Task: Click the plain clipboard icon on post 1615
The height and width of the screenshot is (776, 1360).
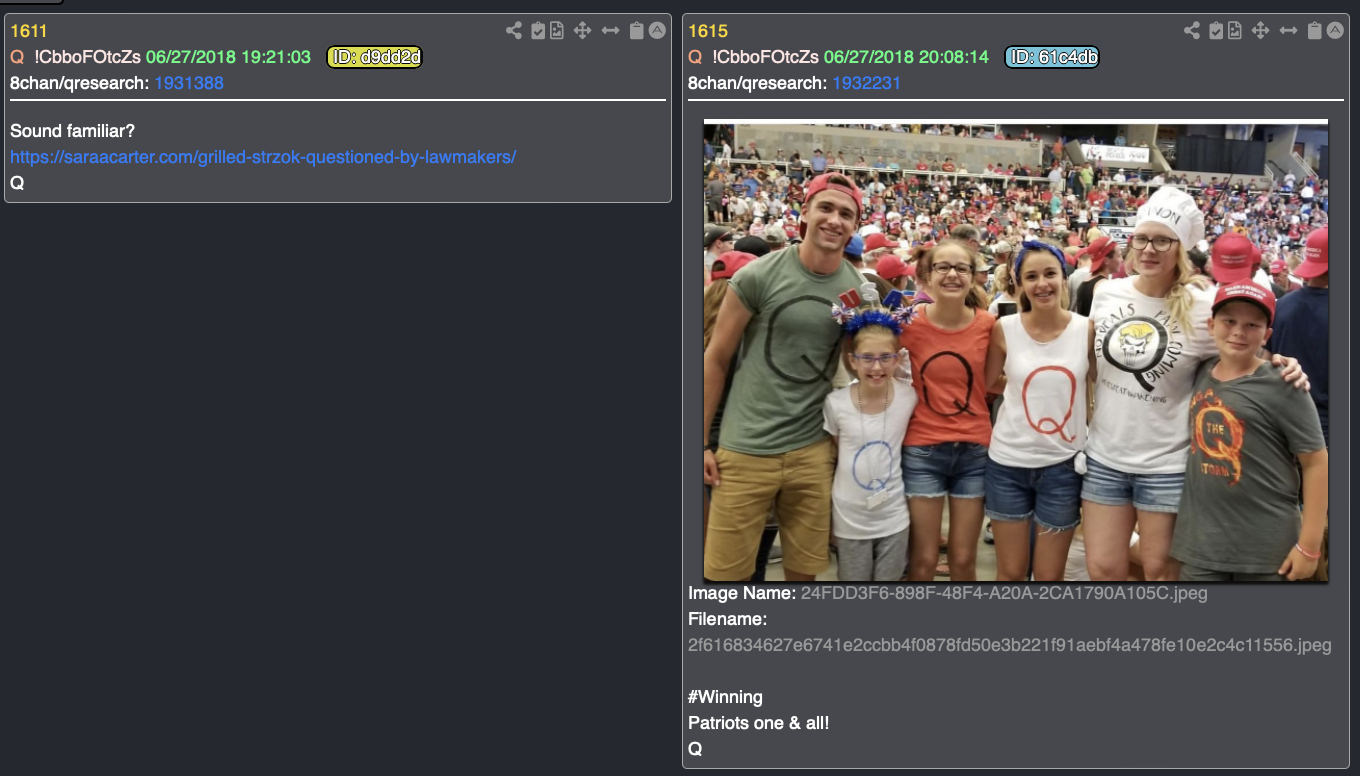Action: 1315,31
